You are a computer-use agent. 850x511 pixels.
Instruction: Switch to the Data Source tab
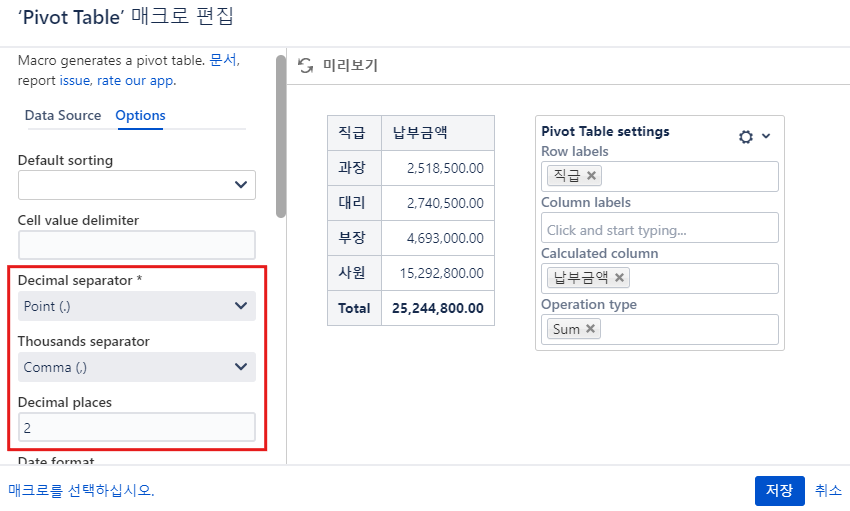(x=63, y=115)
